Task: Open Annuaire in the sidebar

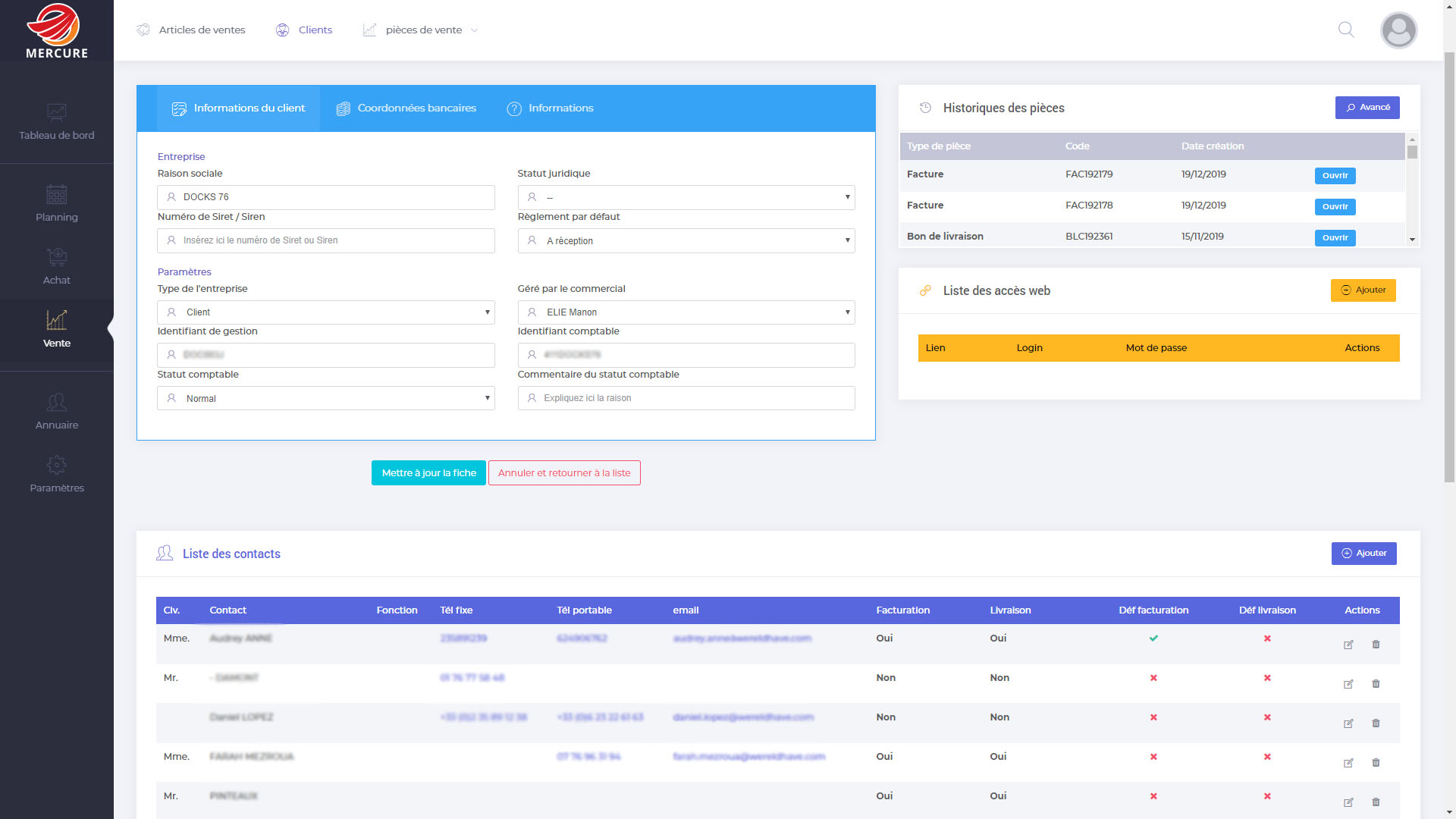Action: pos(57,411)
